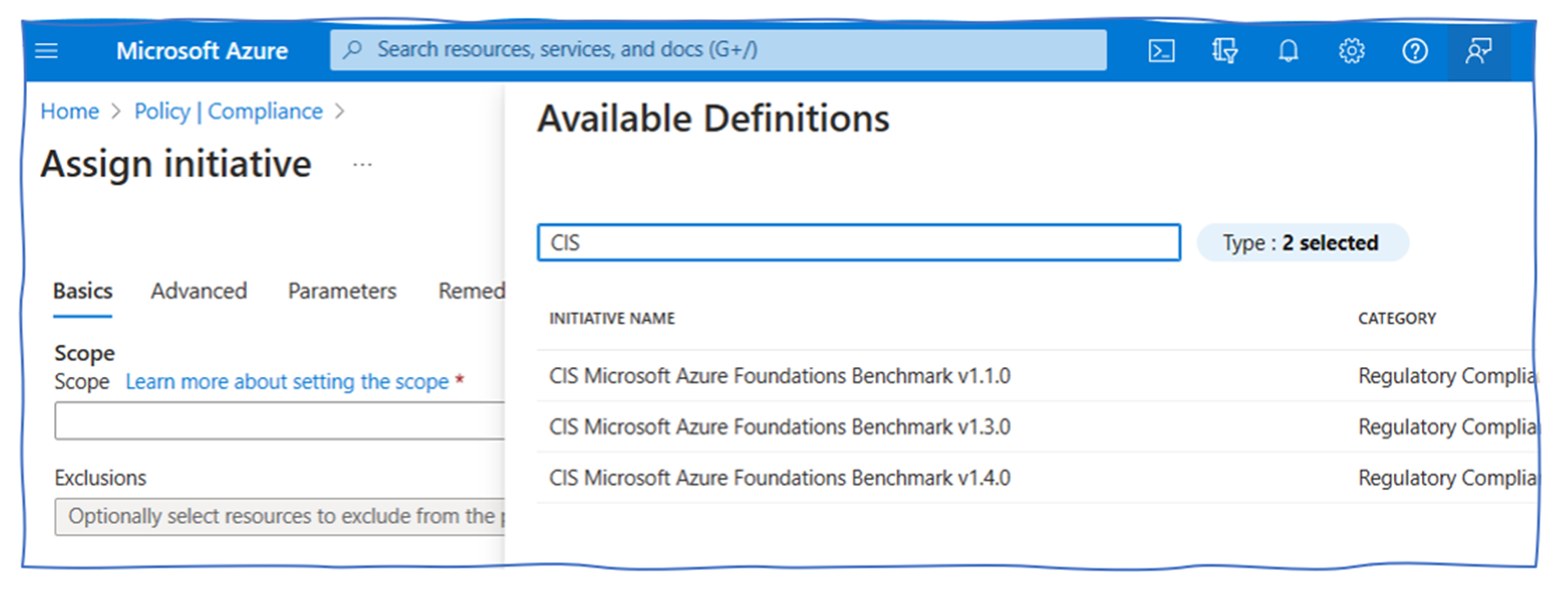Go to Home breadcrumb link

69,111
